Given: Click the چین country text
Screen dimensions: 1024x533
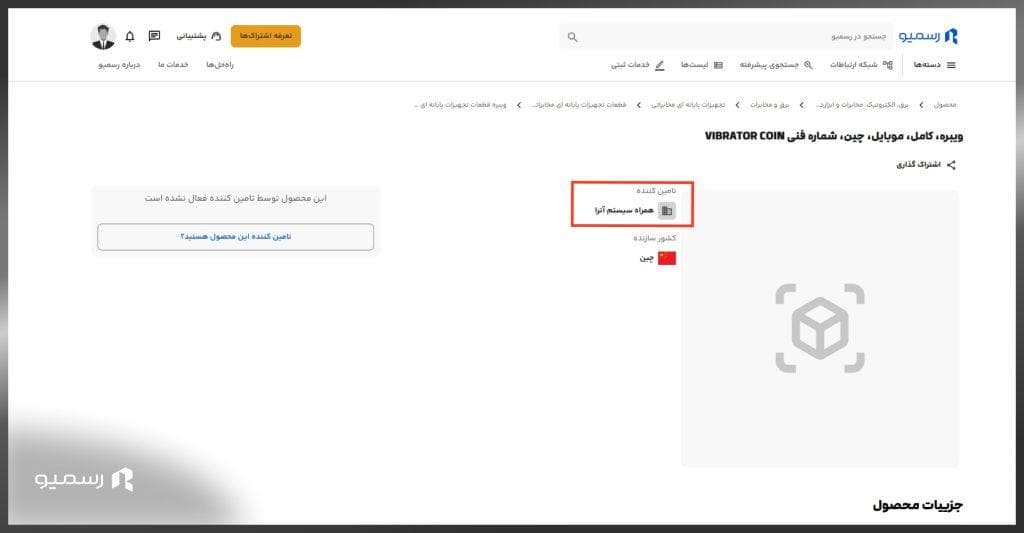Looking at the screenshot, I should (x=647, y=259).
